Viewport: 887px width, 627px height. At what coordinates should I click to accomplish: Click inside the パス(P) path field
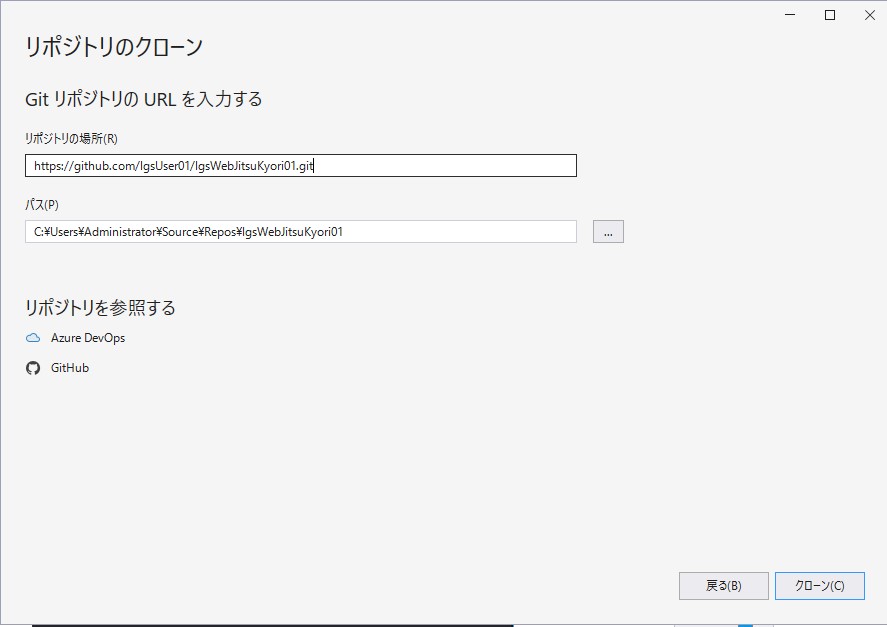click(300, 231)
